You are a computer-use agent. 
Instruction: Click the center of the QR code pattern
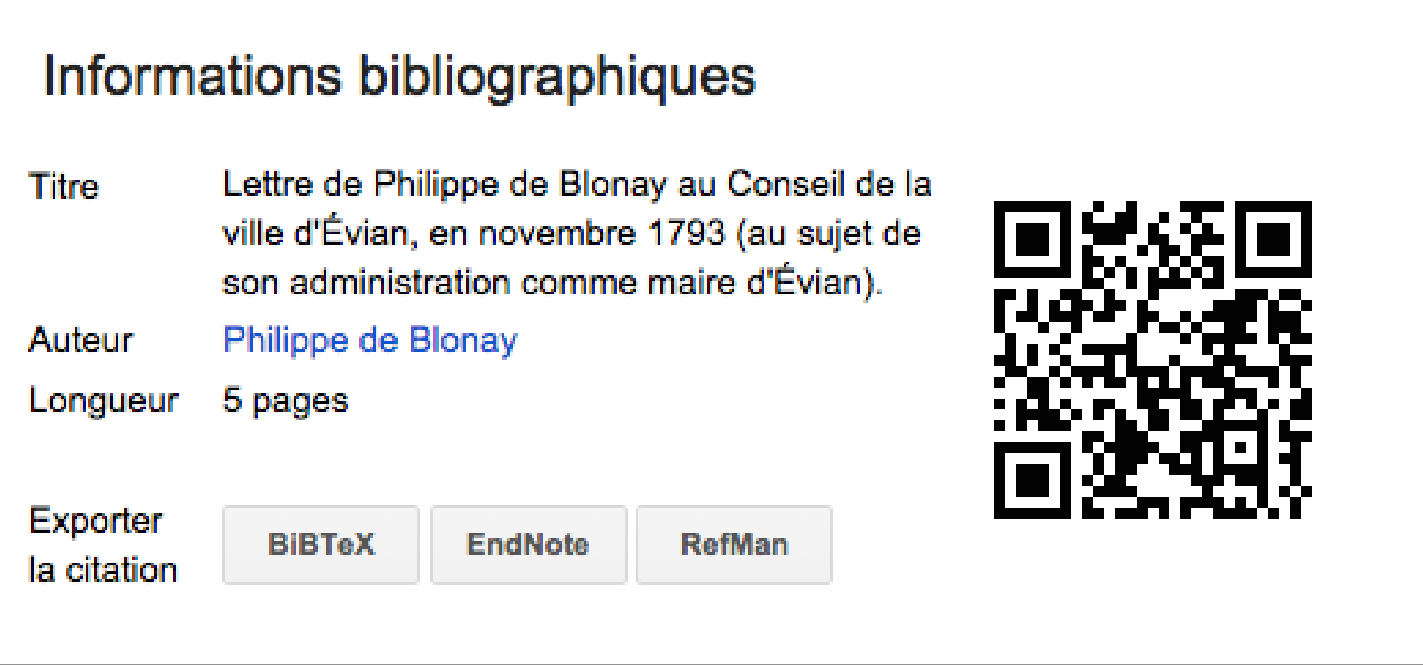pyautogui.click(x=1153, y=360)
